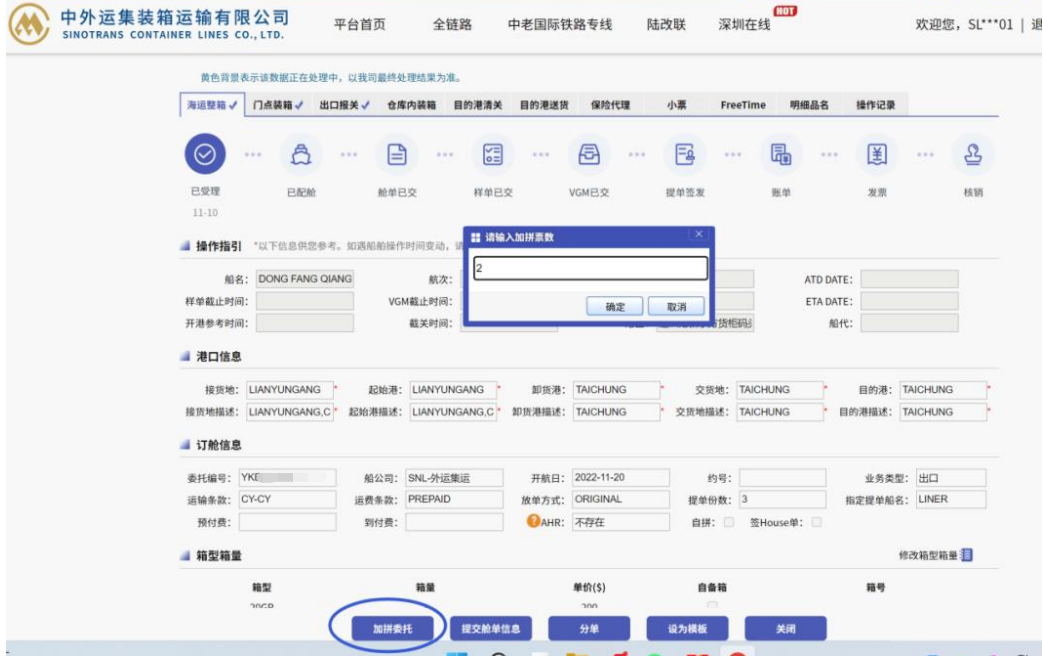The width and height of the screenshot is (1043, 656).
Task: Click the 提单份数 field
Action: pos(782,499)
